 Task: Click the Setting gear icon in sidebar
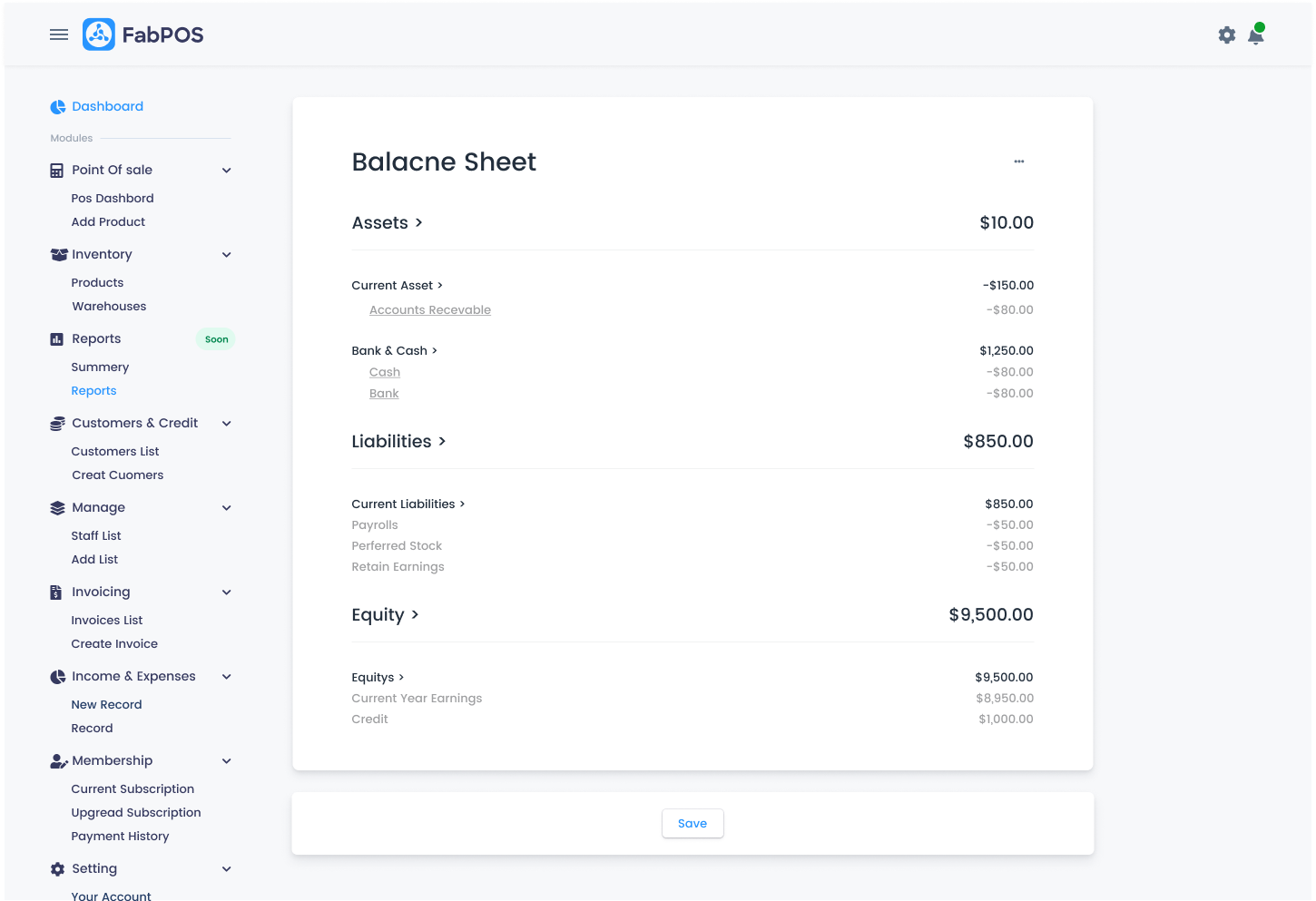[x=57, y=869]
